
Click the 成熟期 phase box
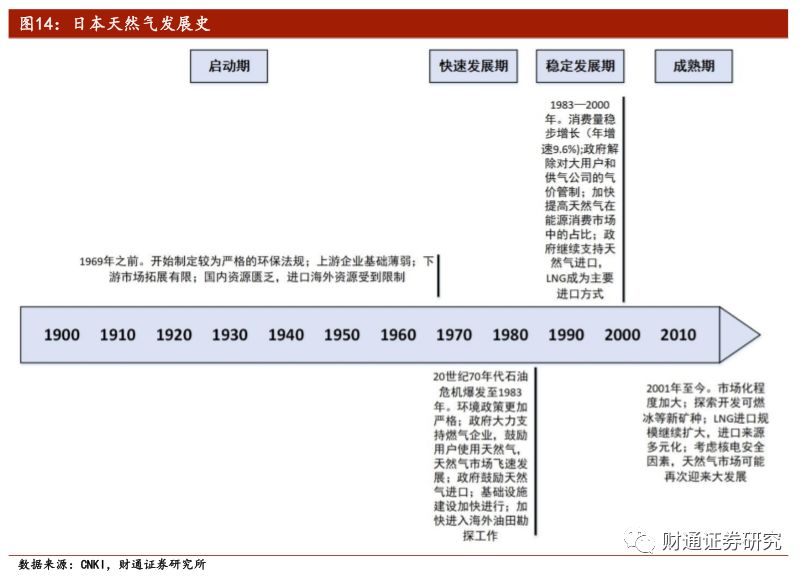(694, 66)
